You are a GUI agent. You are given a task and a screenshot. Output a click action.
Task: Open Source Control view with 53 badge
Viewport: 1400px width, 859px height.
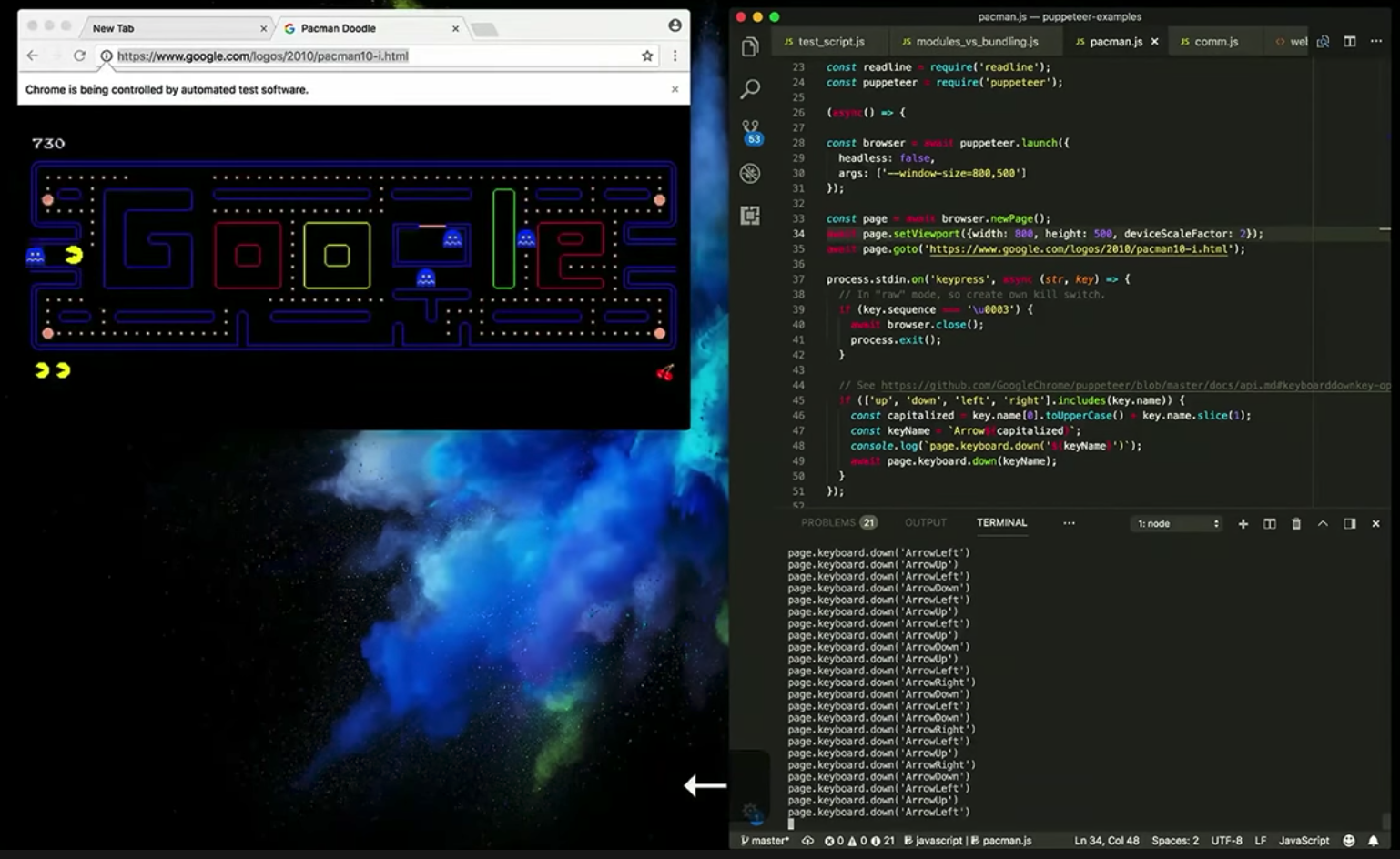coord(751,132)
